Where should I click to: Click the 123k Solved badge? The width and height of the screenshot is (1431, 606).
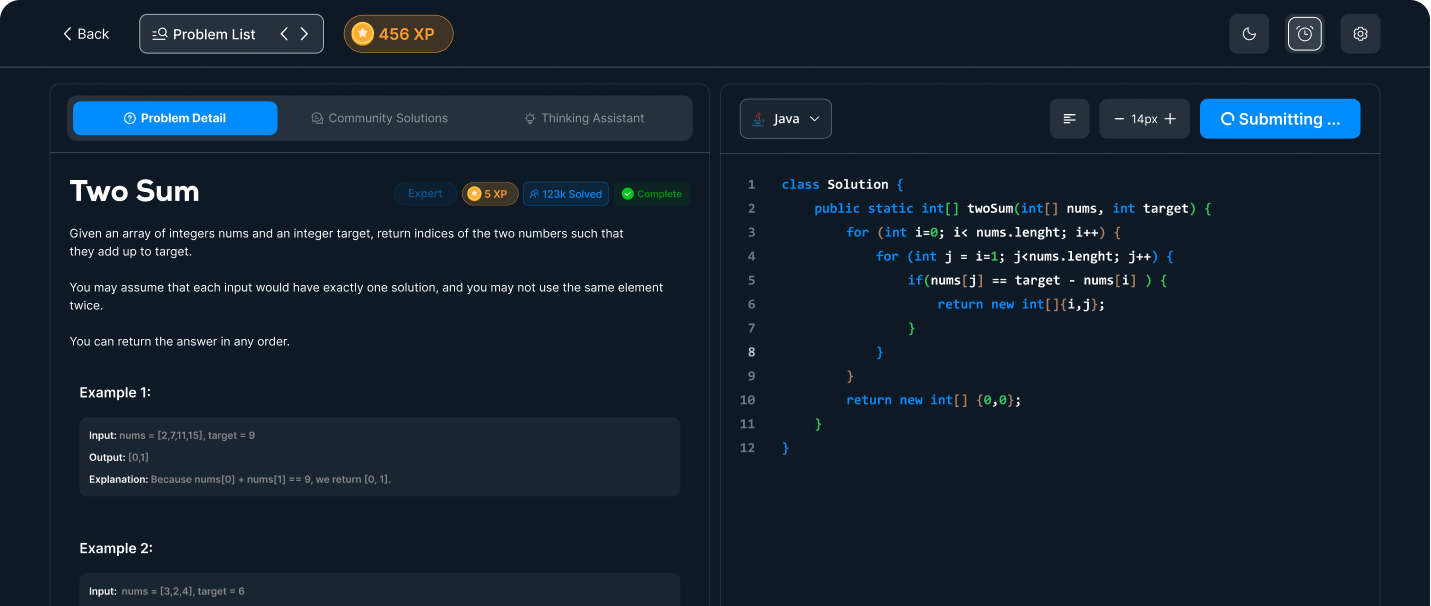click(565, 194)
